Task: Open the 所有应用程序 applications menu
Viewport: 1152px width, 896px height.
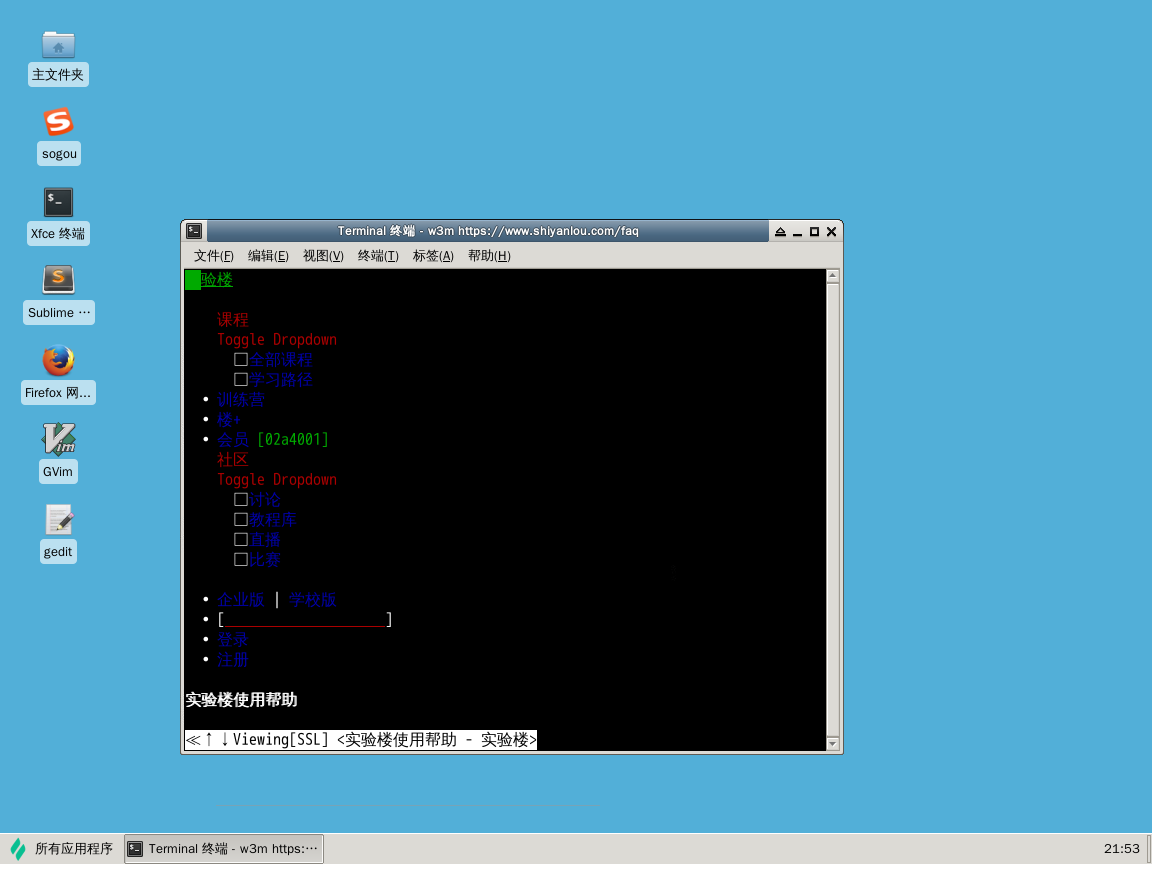Action: (x=62, y=848)
